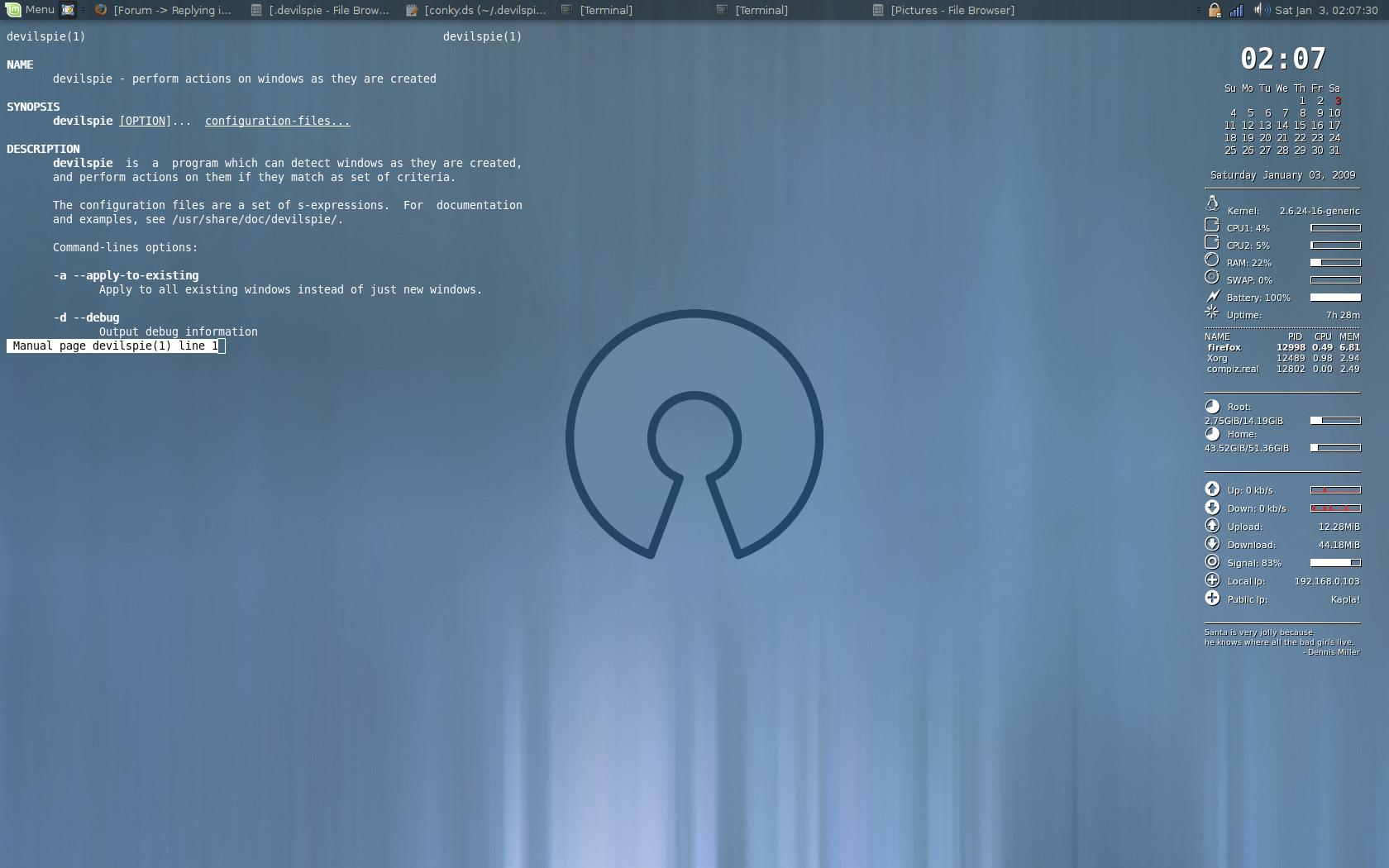Click 'Saturday January 03, 2009' date text
The height and width of the screenshot is (868, 1389).
tap(1283, 175)
